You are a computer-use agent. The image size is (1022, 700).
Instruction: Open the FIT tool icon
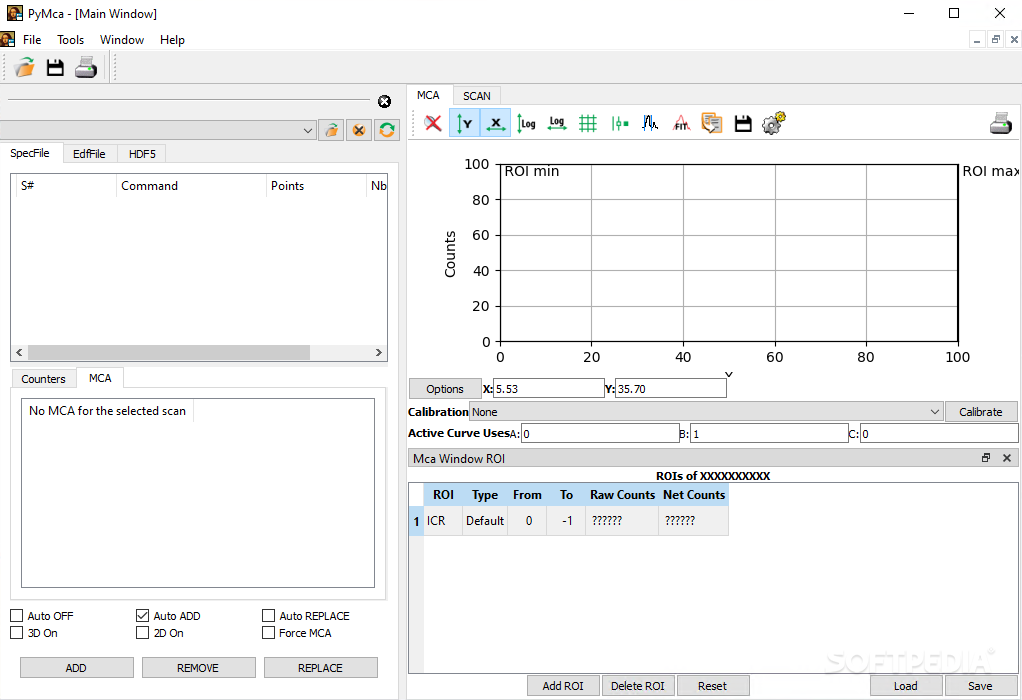pyautogui.click(x=681, y=123)
